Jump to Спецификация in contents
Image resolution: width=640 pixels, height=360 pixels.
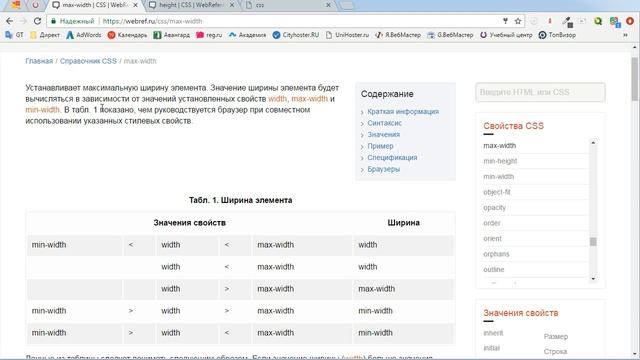point(392,157)
